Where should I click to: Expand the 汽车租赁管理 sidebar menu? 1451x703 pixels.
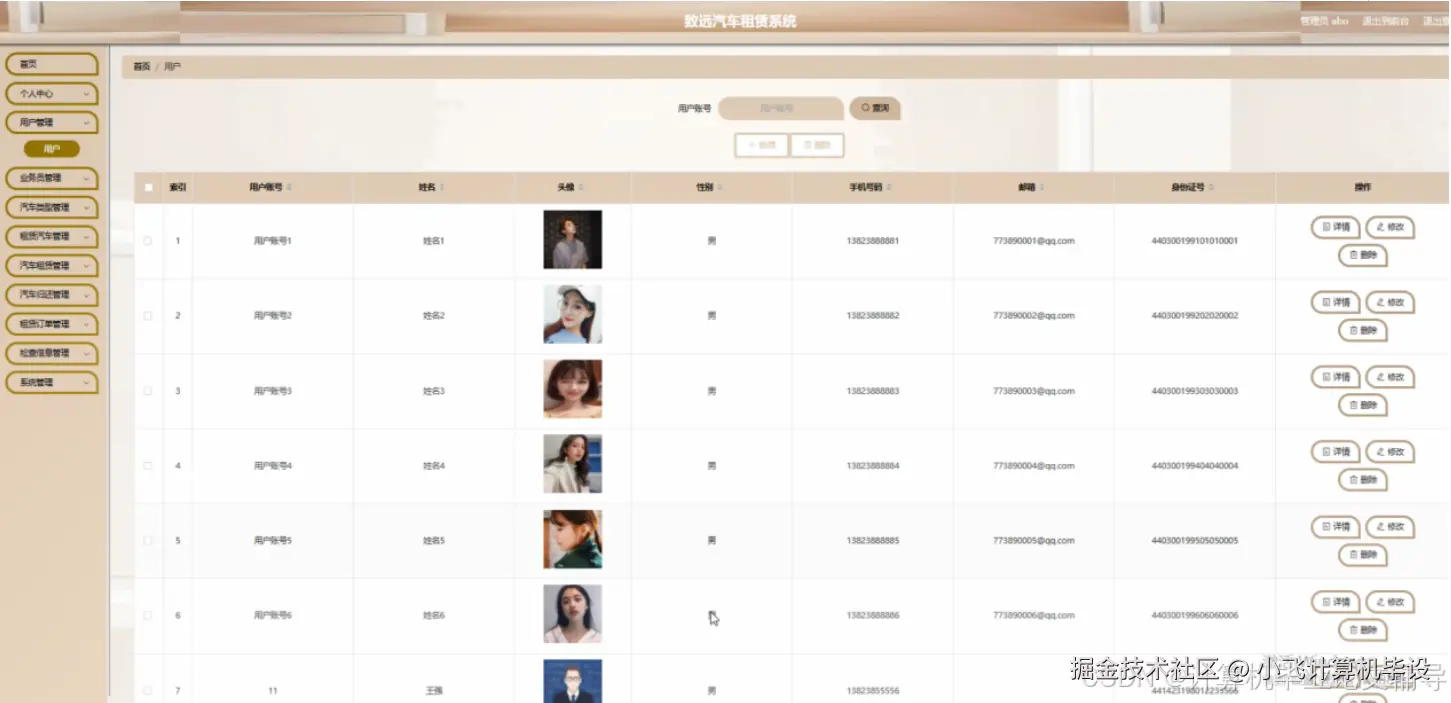52,266
